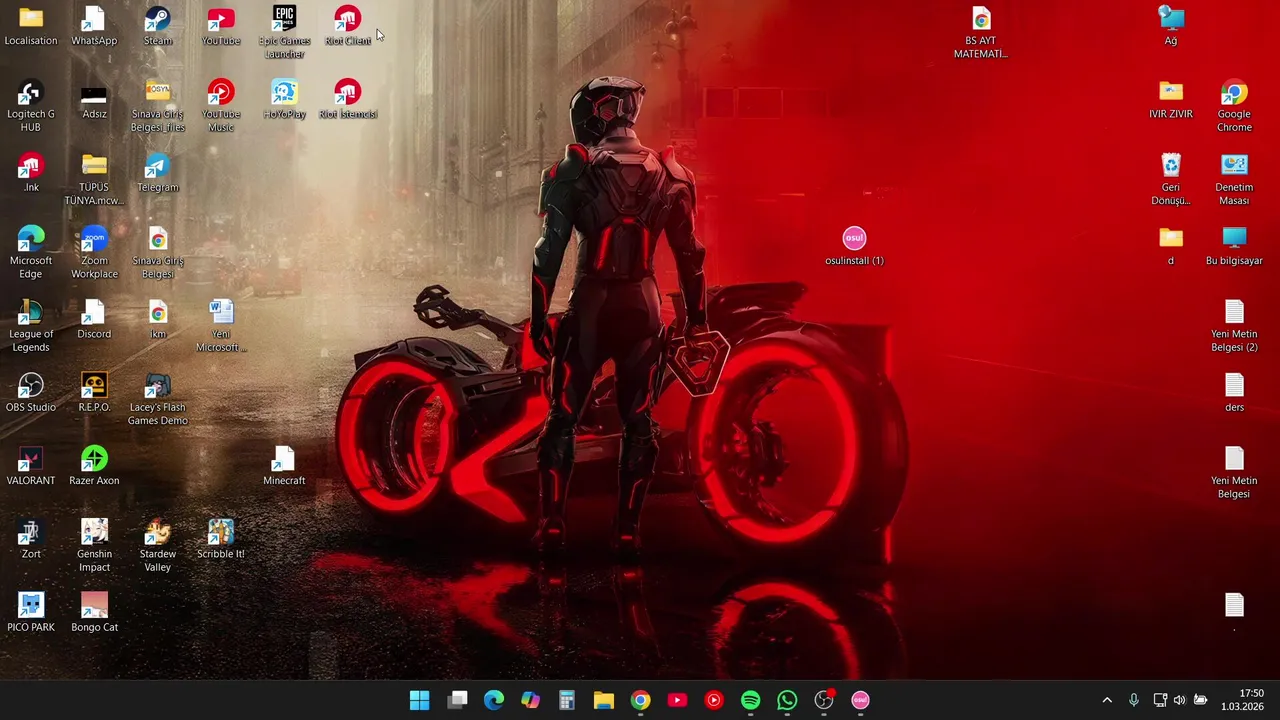Open Razer Axon shortcut

coord(94,466)
